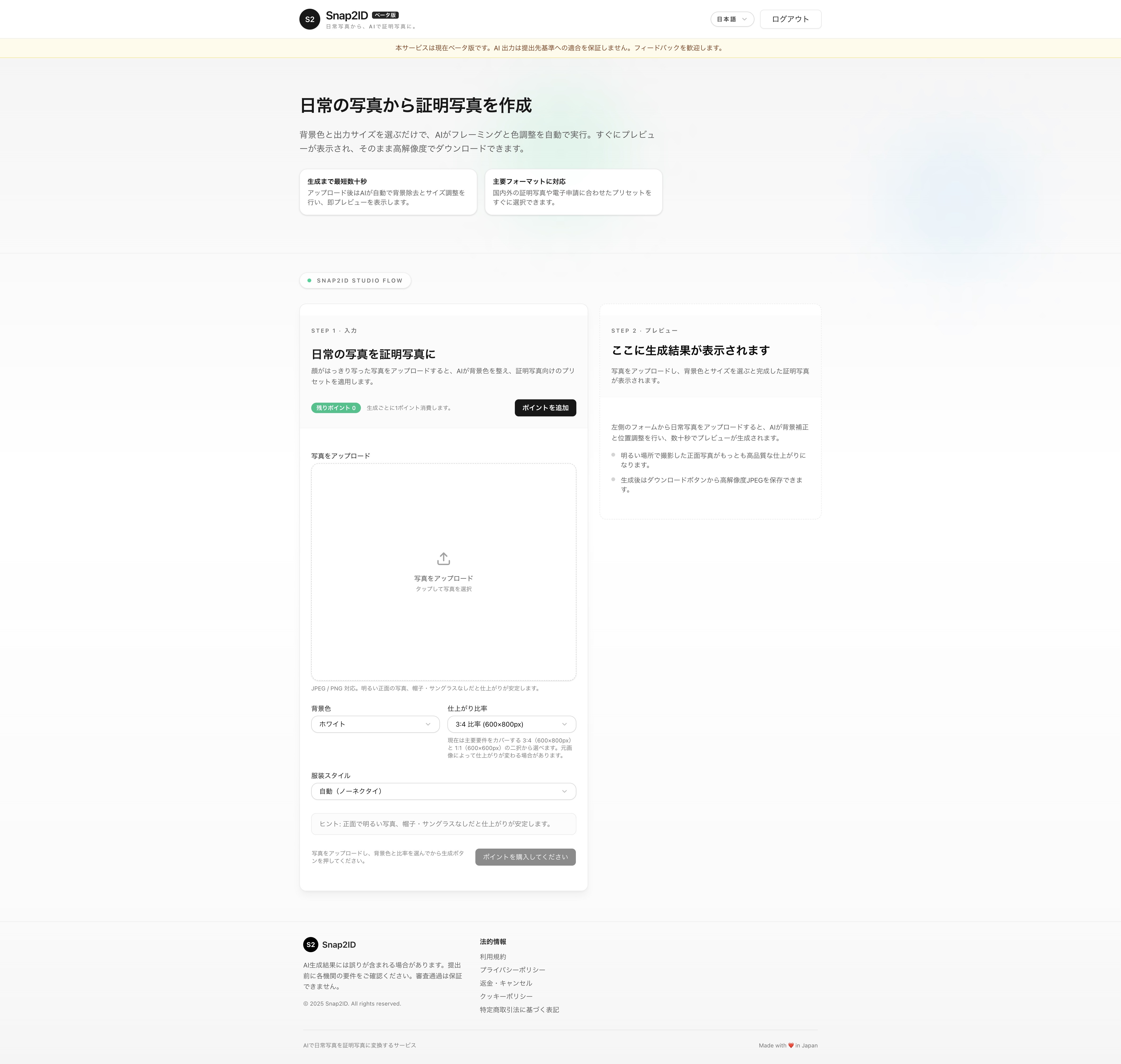Click the SNAP2ID STUDIO FLOW pill
The image size is (1121, 1064).
[x=355, y=281]
